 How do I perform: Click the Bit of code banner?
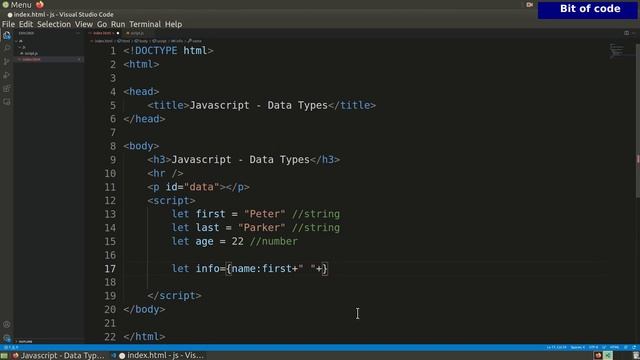coord(588,10)
